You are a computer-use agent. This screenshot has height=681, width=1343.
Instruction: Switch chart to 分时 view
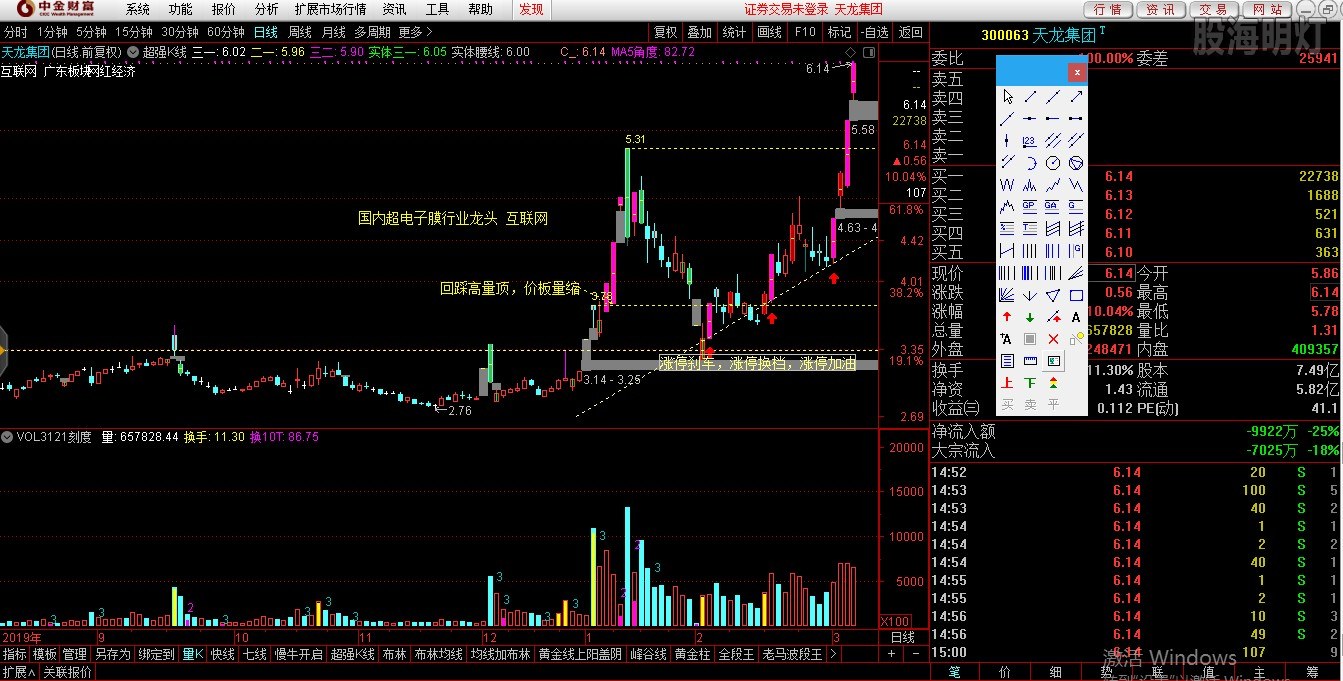[x=15, y=32]
